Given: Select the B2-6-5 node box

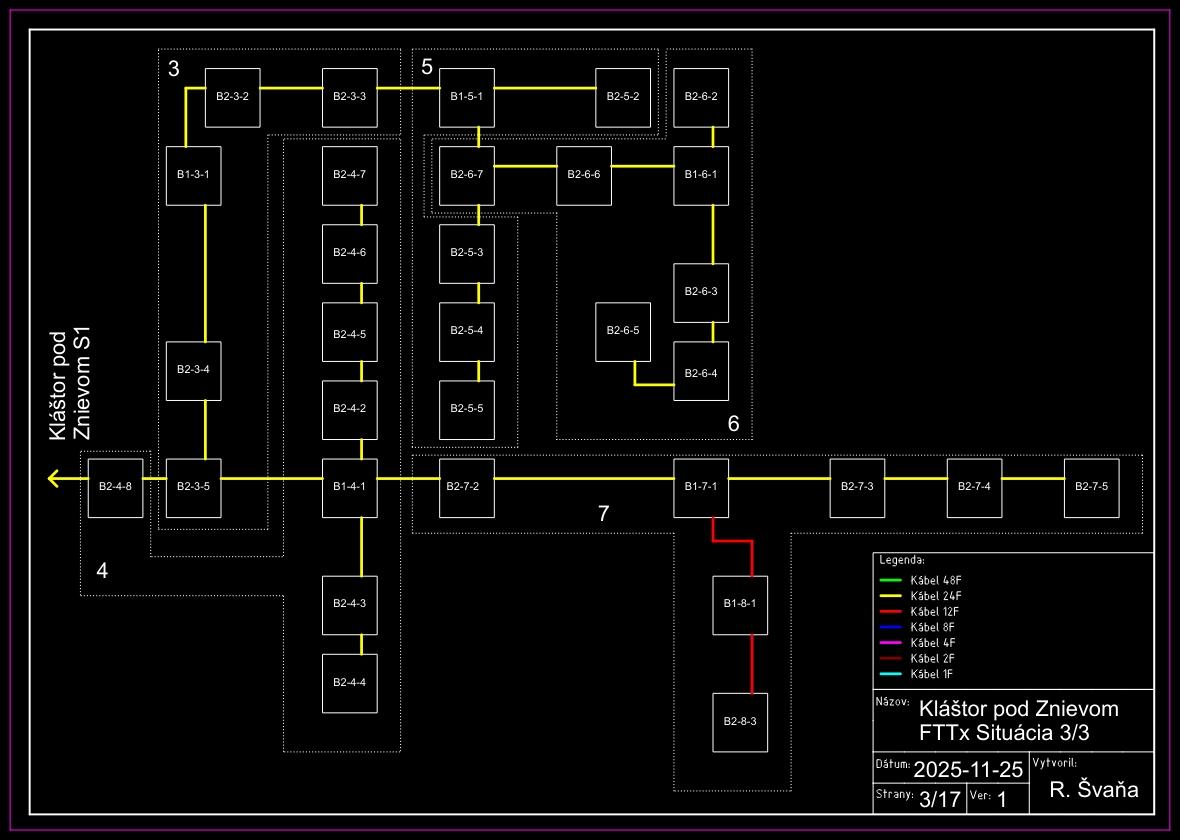Looking at the screenshot, I should (623, 331).
